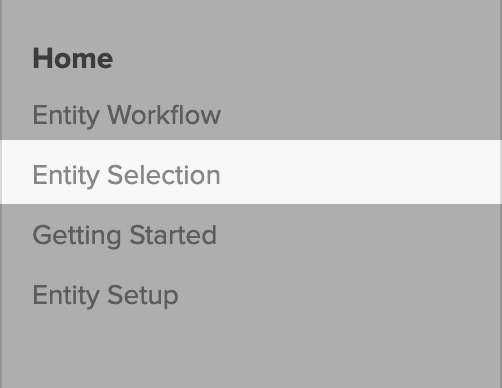502x388 pixels.
Task: Switch to the Entity Setup topic
Action: pyautogui.click(x=105, y=296)
